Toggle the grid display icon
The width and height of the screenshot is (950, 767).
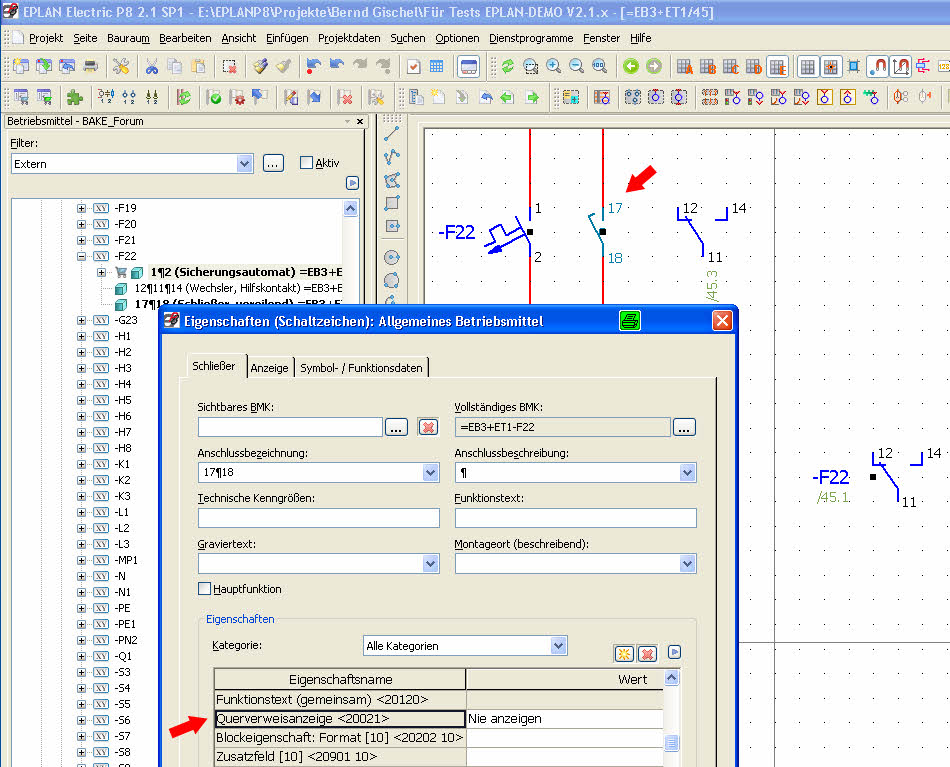(x=808, y=67)
